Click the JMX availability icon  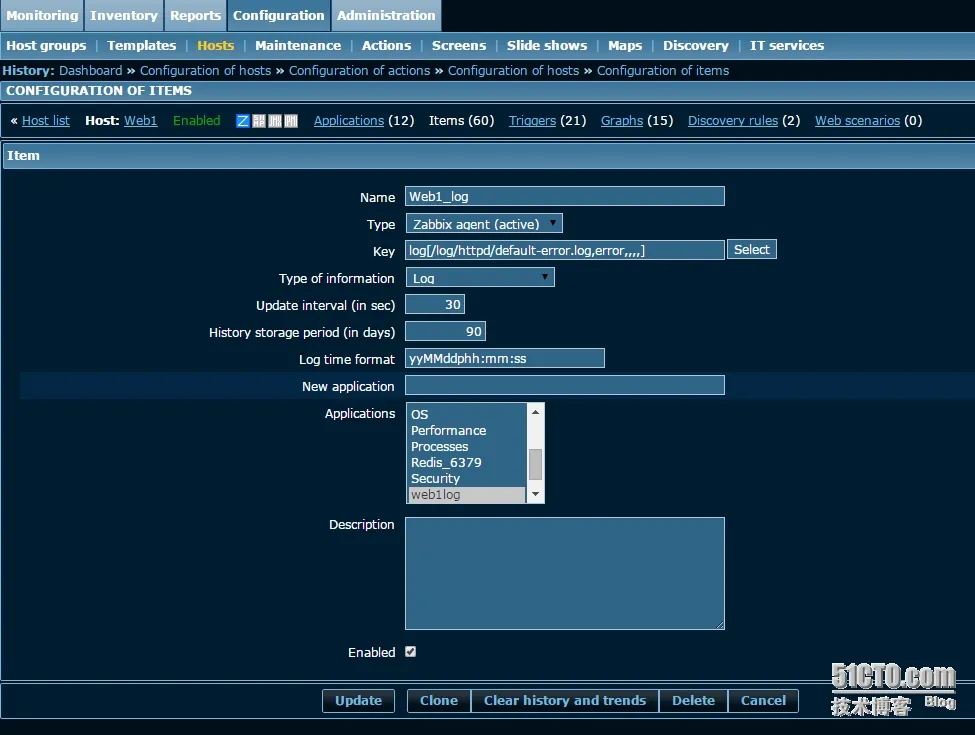[275, 121]
